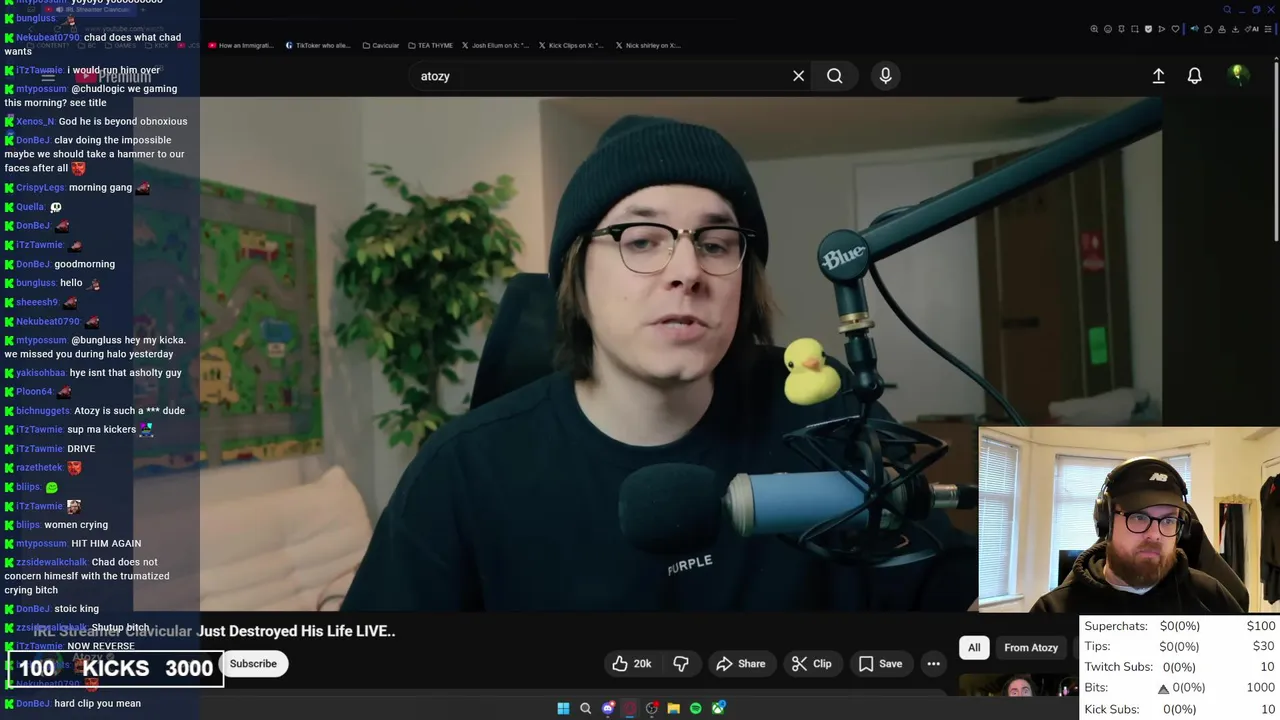Click the YouTube search magnifier button
The height and width of the screenshot is (720, 1280).
pos(834,76)
